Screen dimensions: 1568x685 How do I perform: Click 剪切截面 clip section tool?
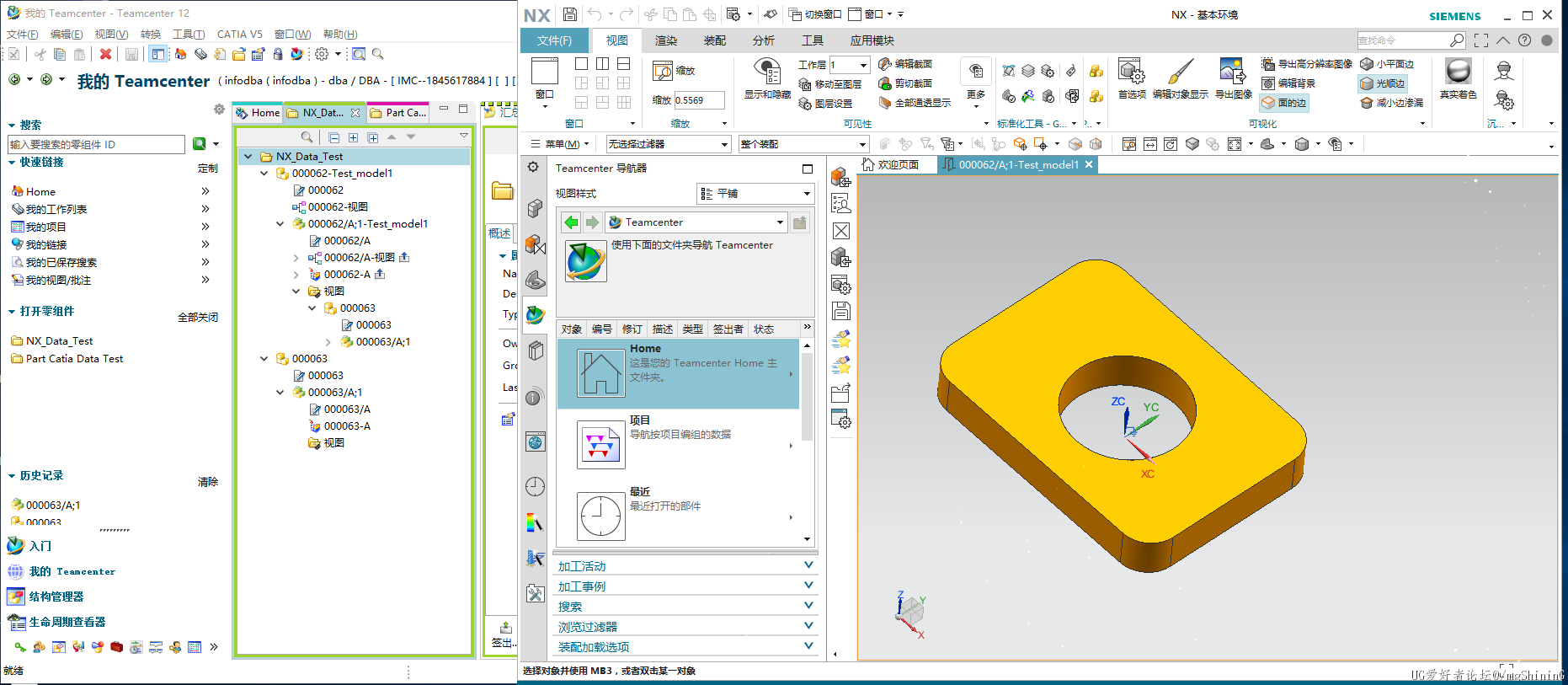(x=904, y=83)
